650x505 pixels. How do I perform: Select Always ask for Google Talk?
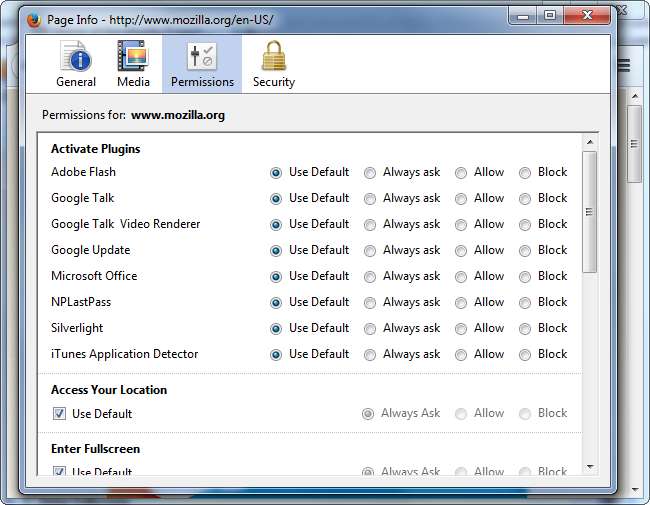[370, 199]
